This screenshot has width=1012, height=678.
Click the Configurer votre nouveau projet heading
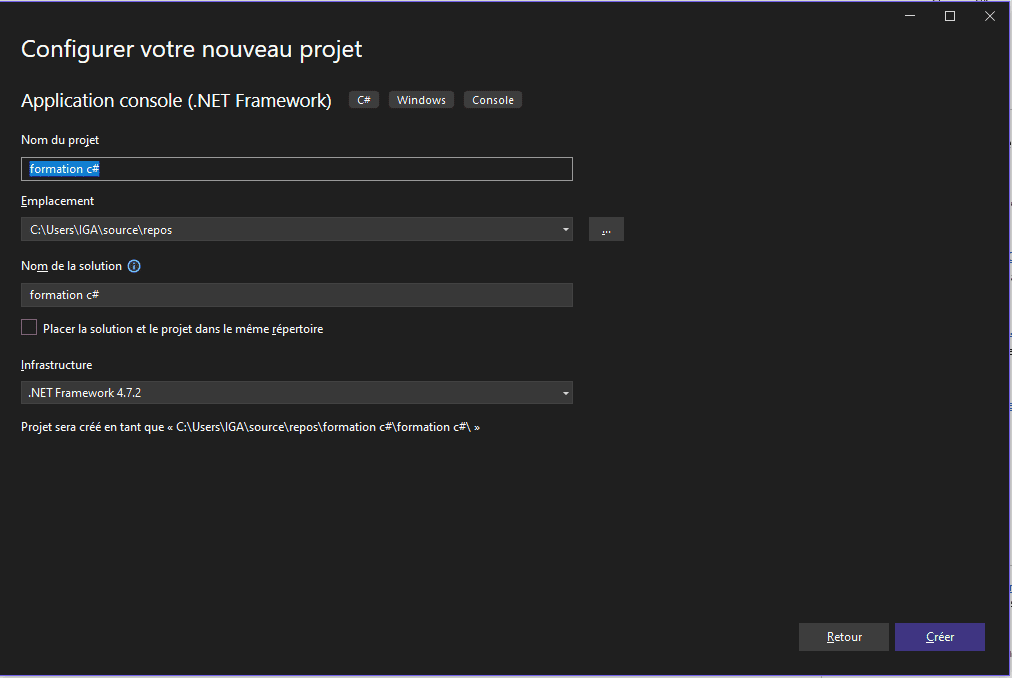(x=192, y=50)
